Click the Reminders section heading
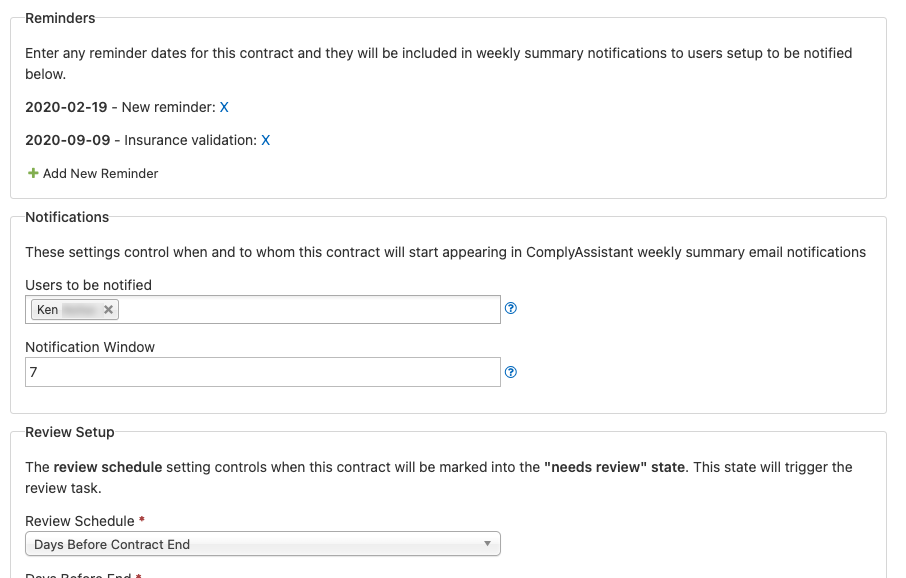The height and width of the screenshot is (578, 906). [x=60, y=18]
